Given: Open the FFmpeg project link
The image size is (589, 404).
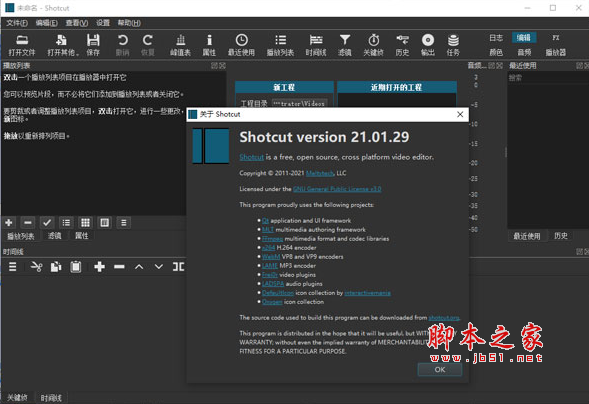Looking at the screenshot, I should click(272, 239).
